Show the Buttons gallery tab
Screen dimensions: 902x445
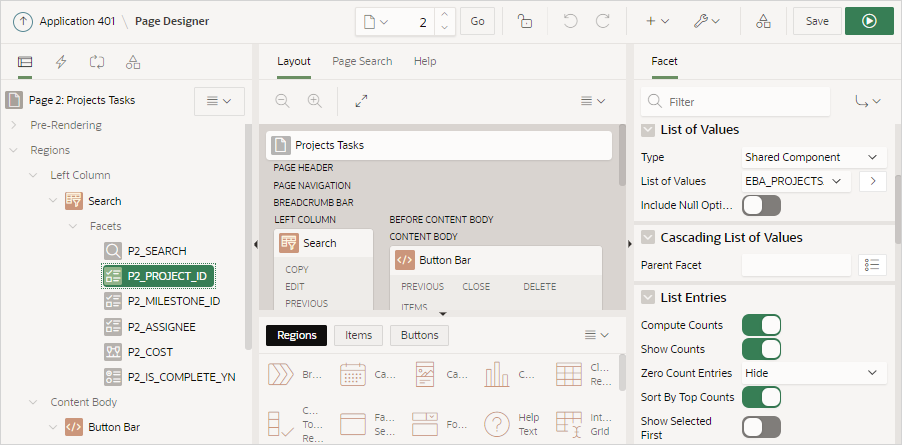[x=419, y=335]
